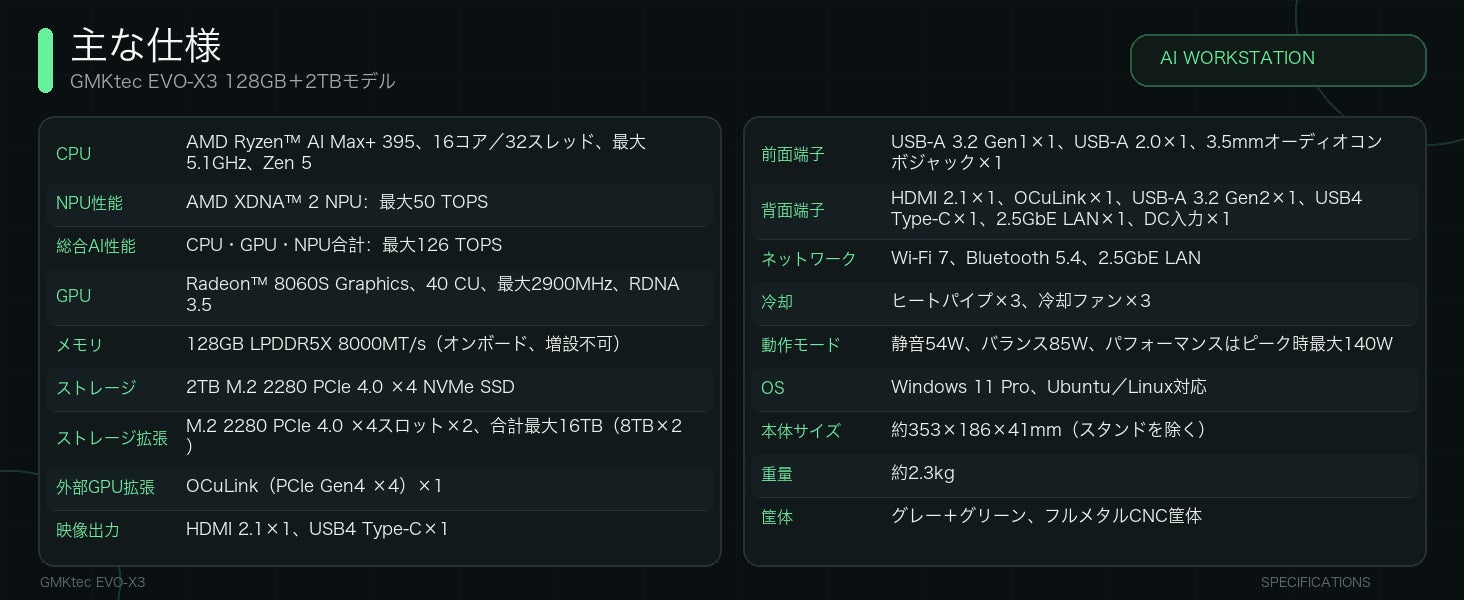Select the 総合AI性能 row
Screen dimensions: 1464x600
tap(380, 246)
